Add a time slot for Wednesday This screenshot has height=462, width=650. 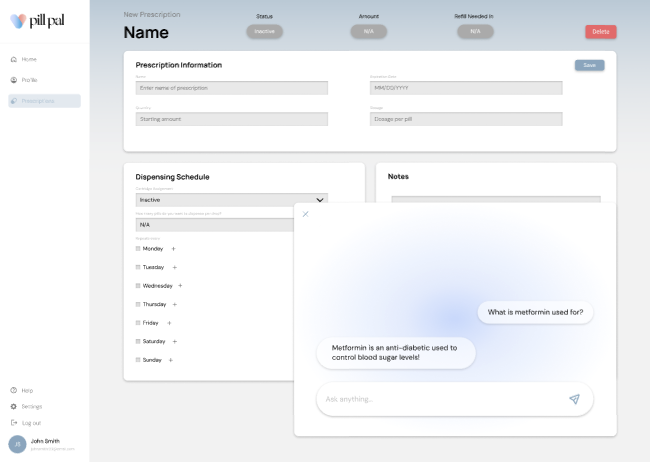pyautogui.click(x=180, y=286)
